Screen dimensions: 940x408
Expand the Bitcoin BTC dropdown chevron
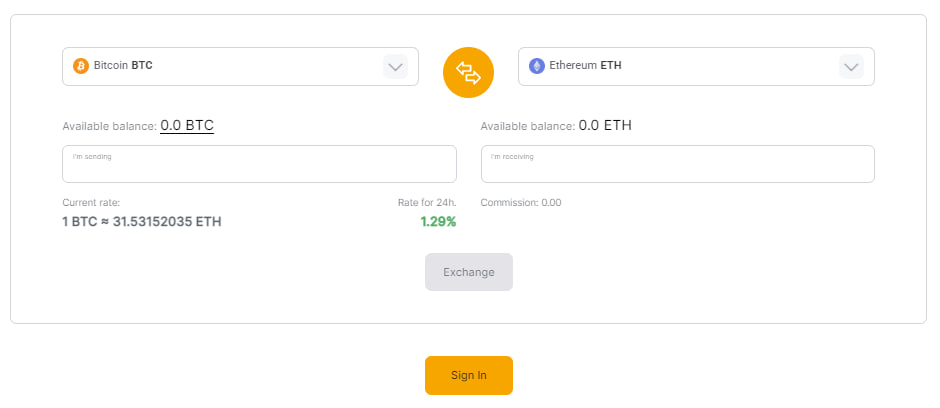[395, 67]
